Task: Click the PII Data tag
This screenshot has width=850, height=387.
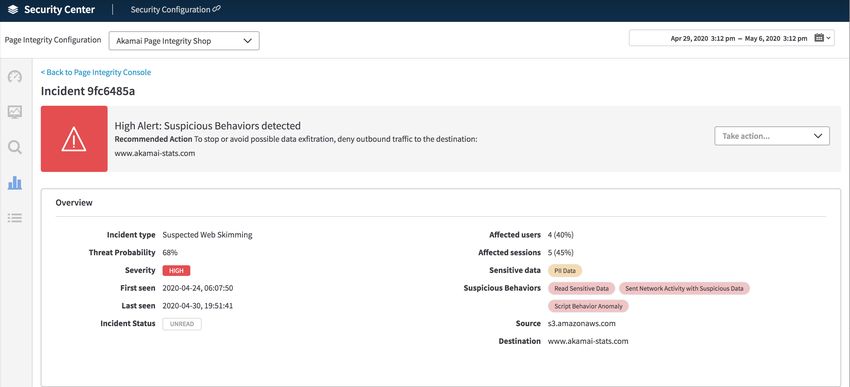Action: point(565,270)
